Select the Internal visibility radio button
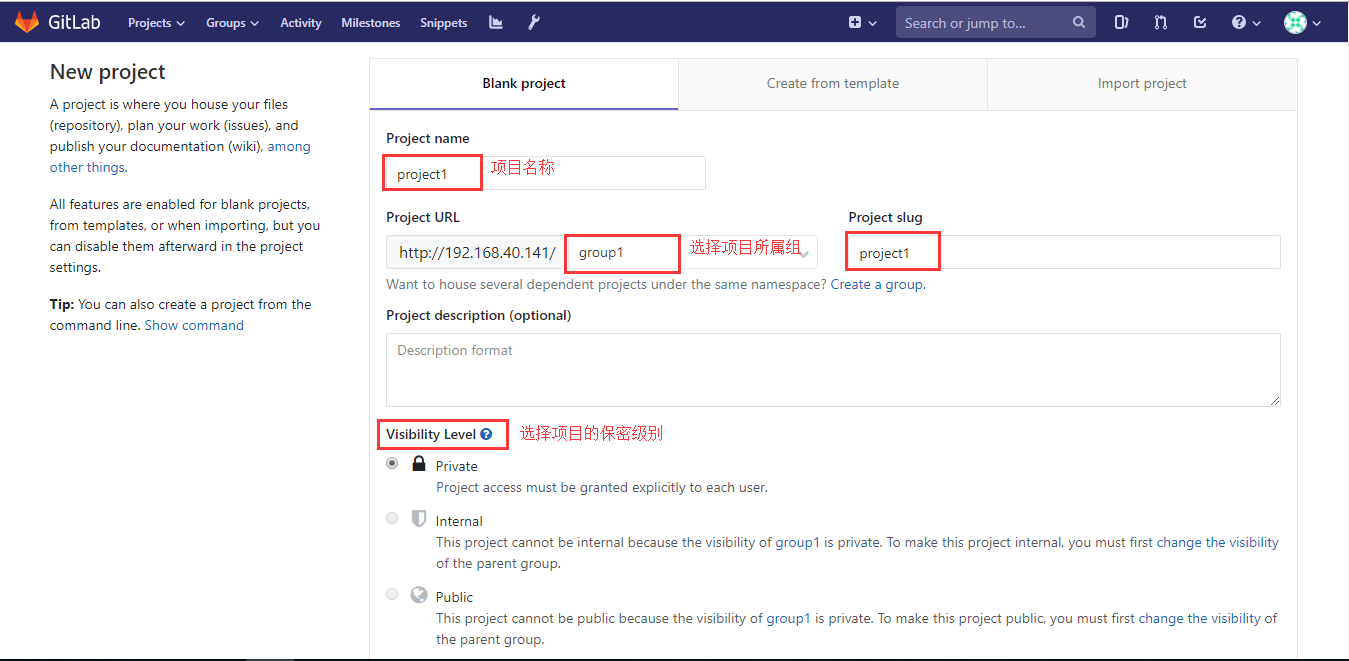Image resolution: width=1349 pixels, height=661 pixels. tap(392, 519)
